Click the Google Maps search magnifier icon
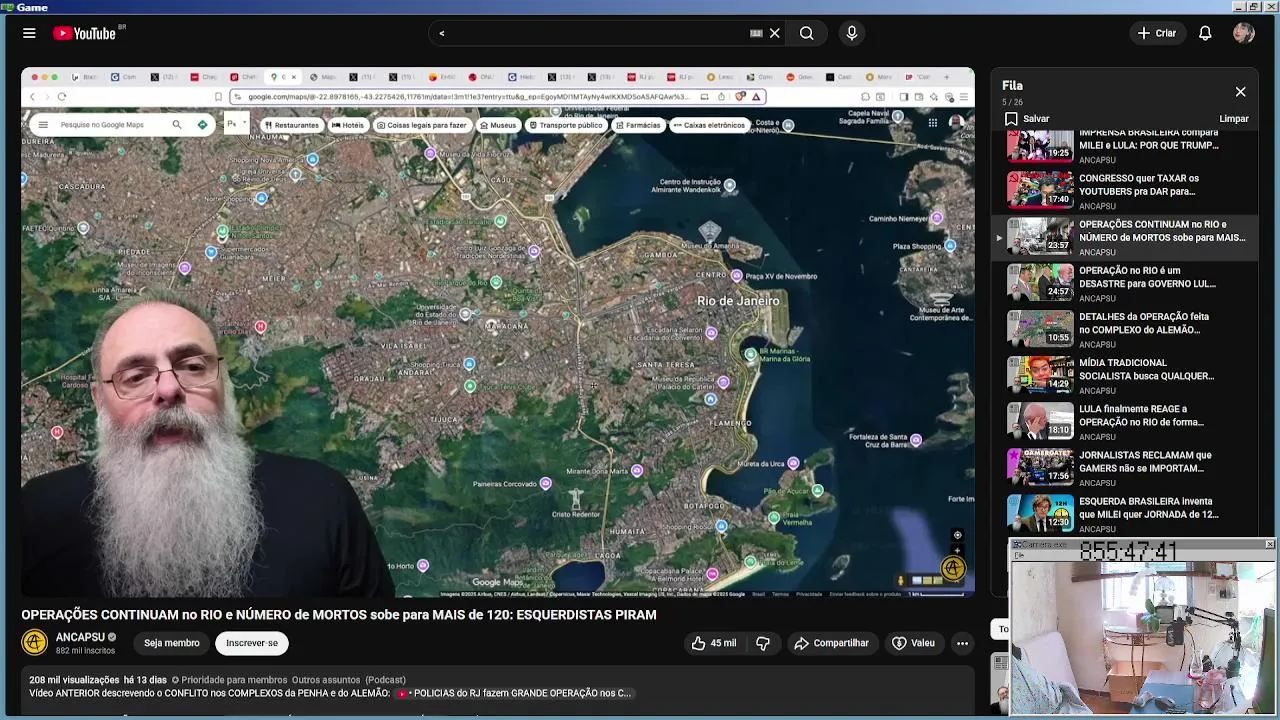The width and height of the screenshot is (1280, 720). point(177,125)
